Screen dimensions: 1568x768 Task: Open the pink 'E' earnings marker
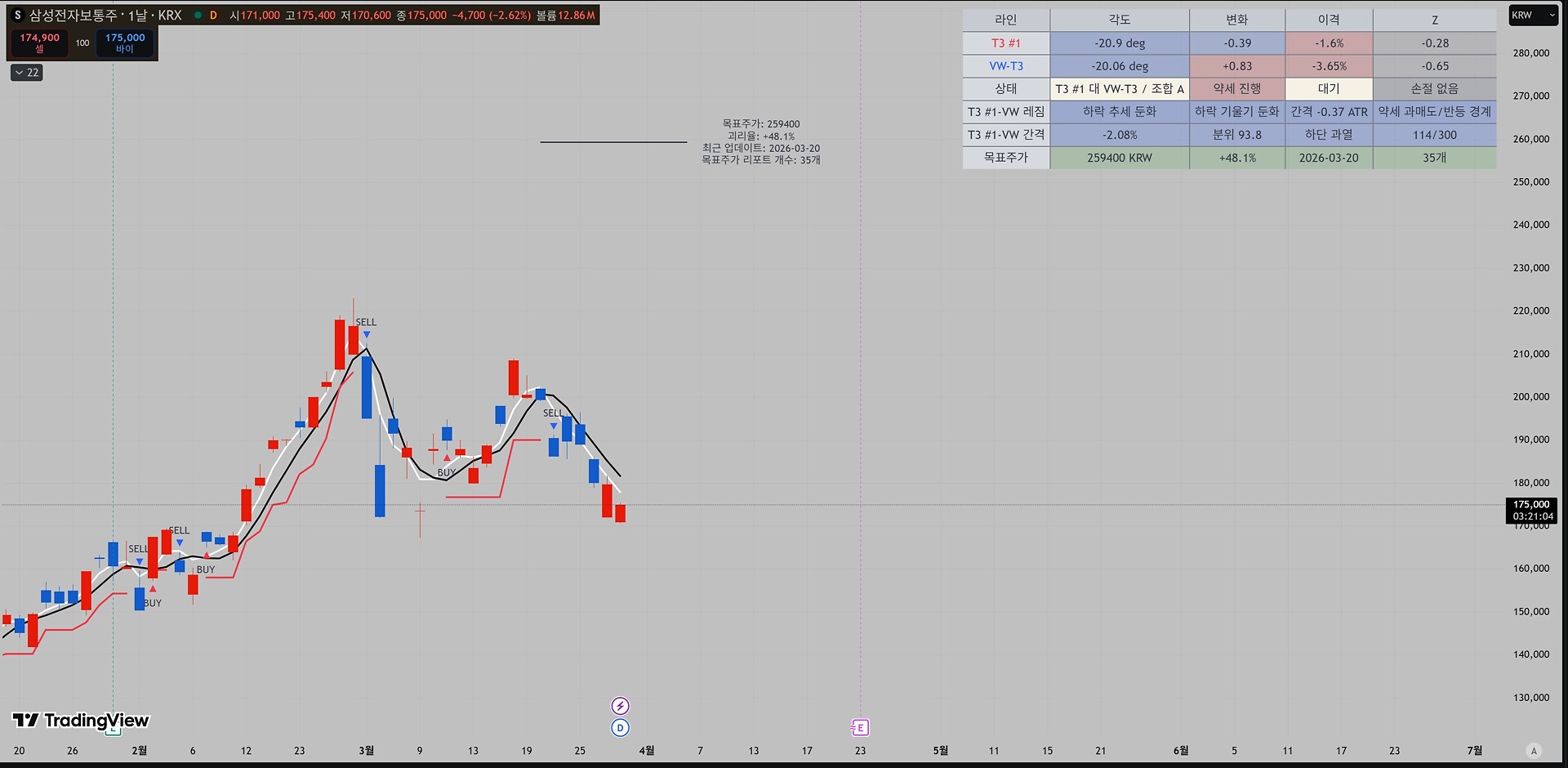click(x=860, y=727)
